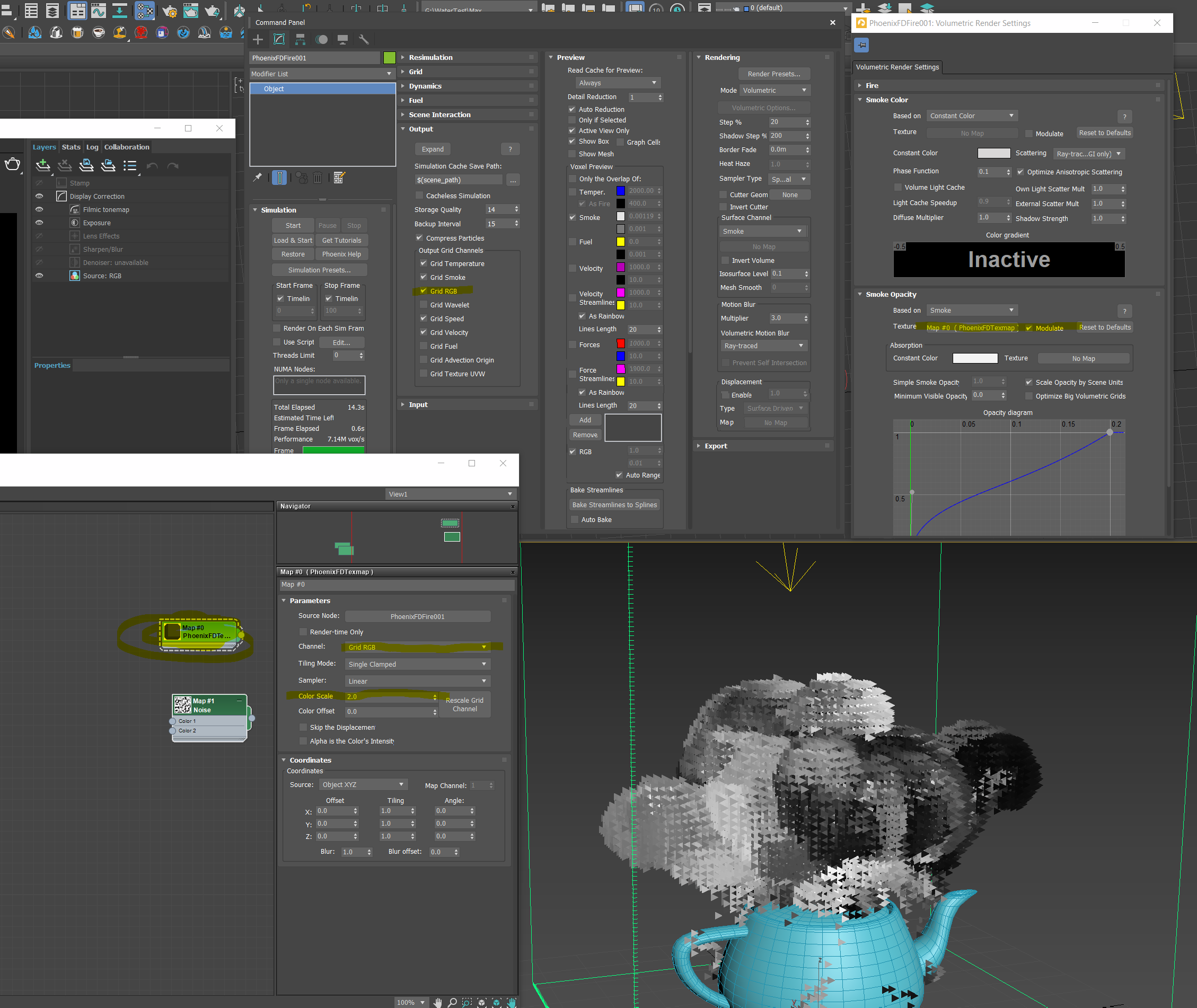
Task: Click the pan hand tool in material editor
Action: [x=438, y=1002]
